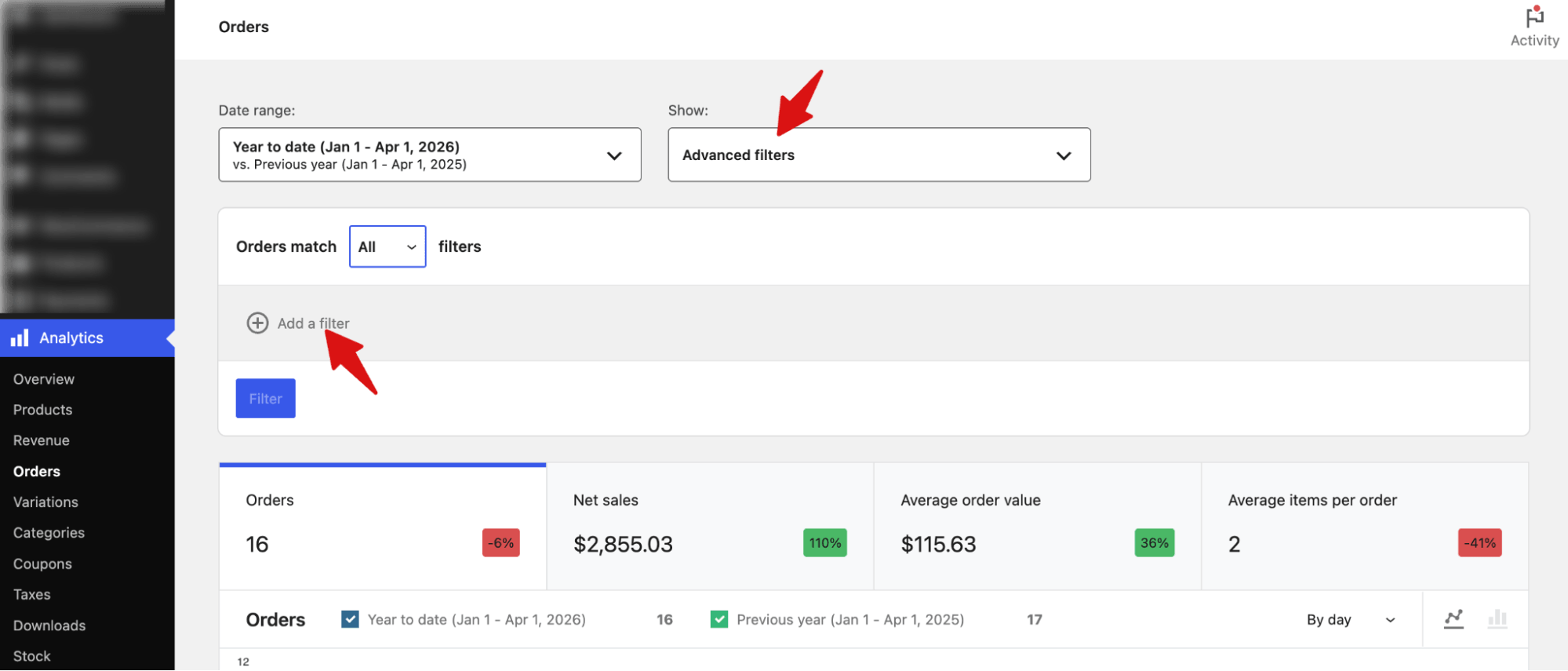Viewport: 1568px width, 671px height.
Task: Click the Orders page title in the header
Action: click(244, 27)
